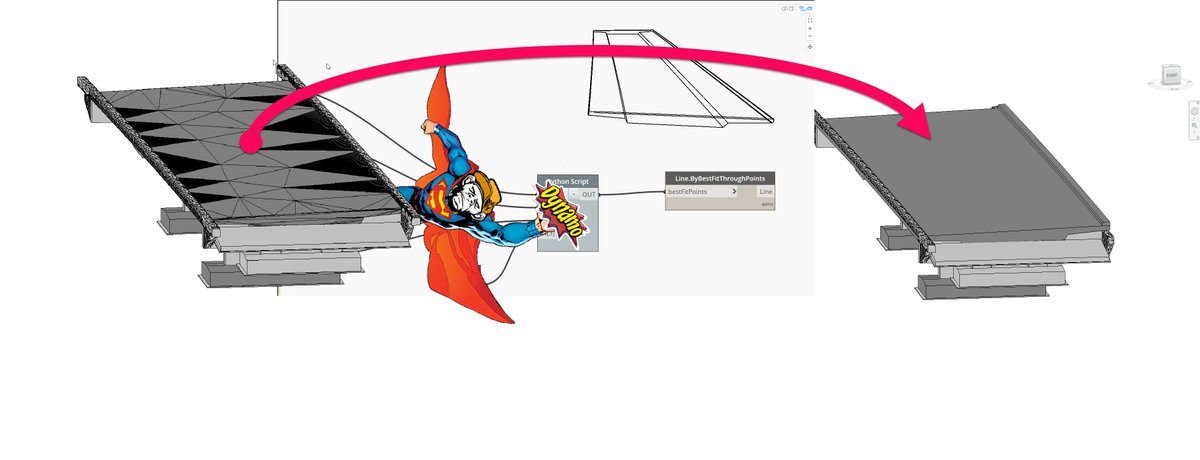Switch to 3D background preview navigation
1200x460 pixels.
(788, 9)
